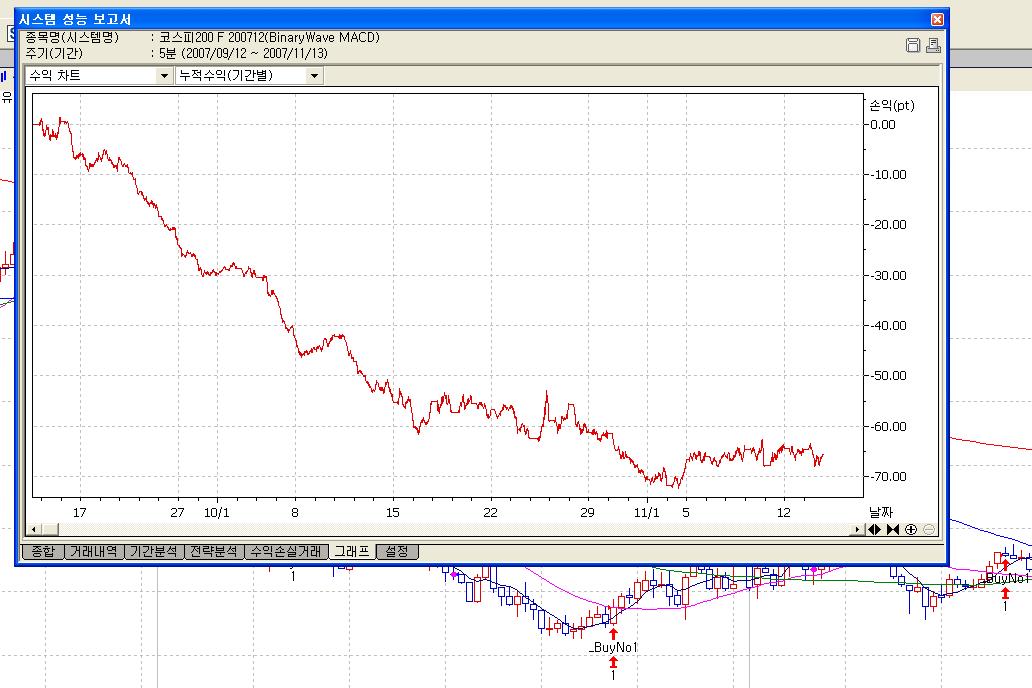
Task: Click the chart expand horizontally arrows icon
Action: point(875,529)
